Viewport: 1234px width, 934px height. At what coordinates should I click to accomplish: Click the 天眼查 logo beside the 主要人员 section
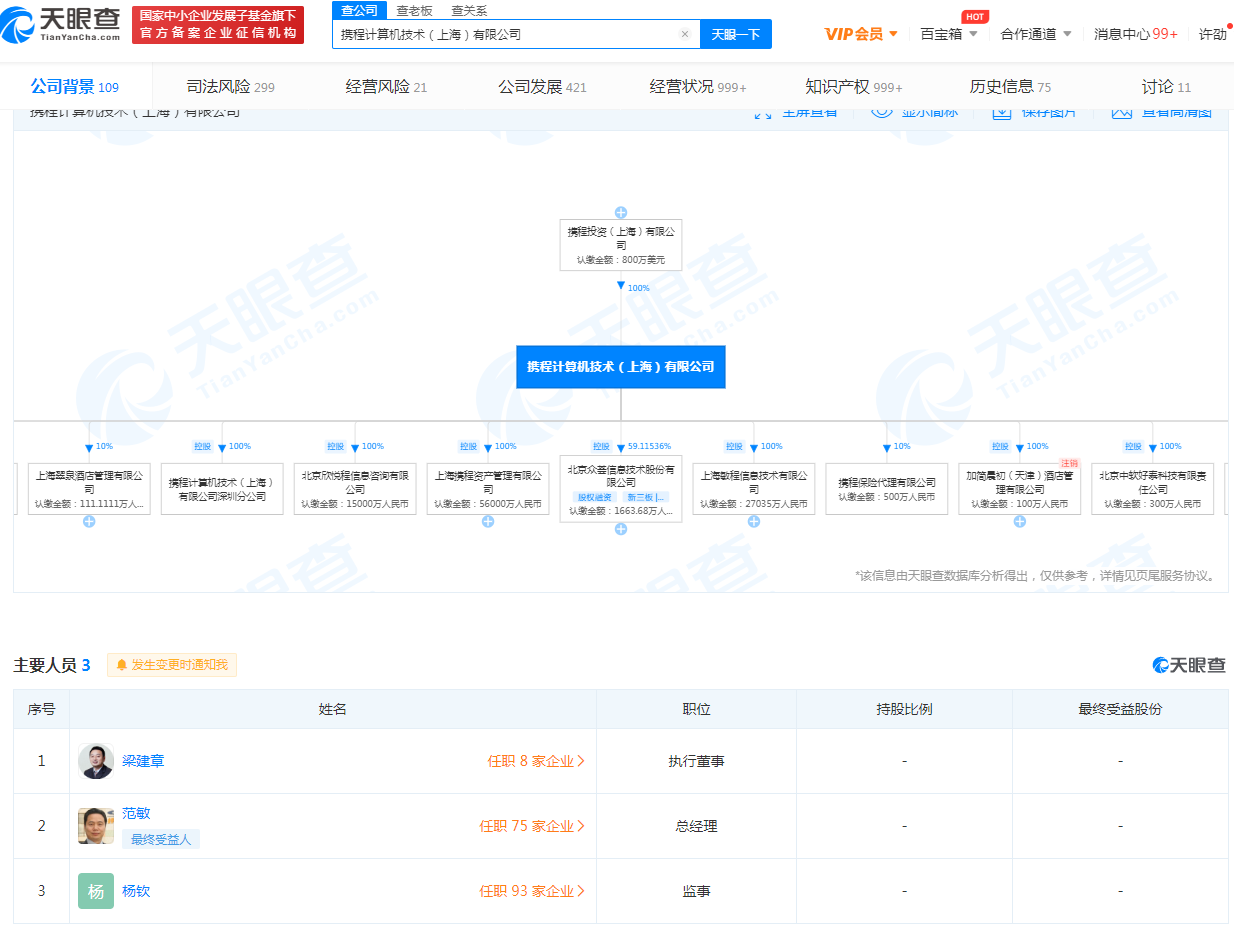(1189, 665)
